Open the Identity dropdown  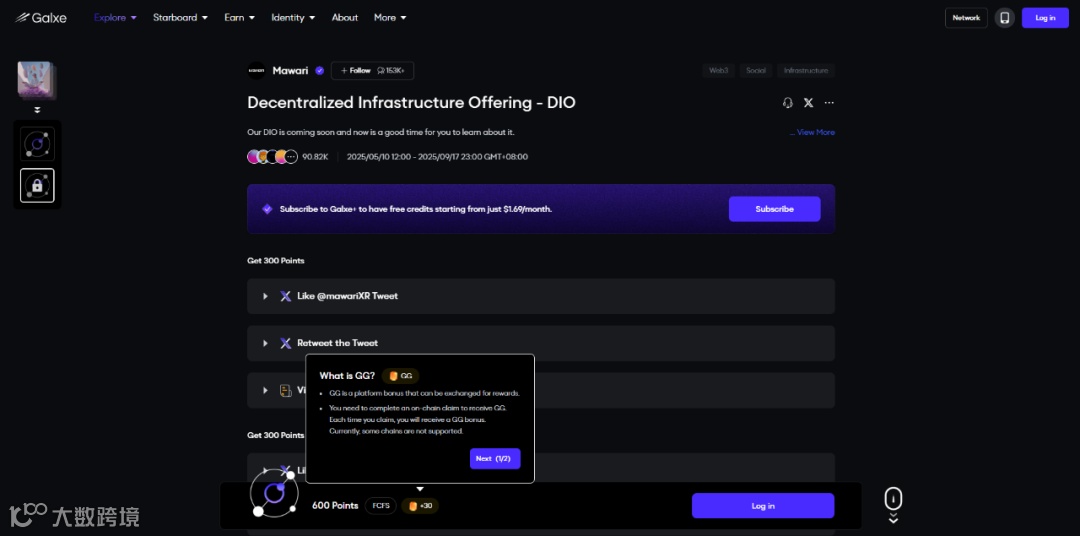[293, 18]
